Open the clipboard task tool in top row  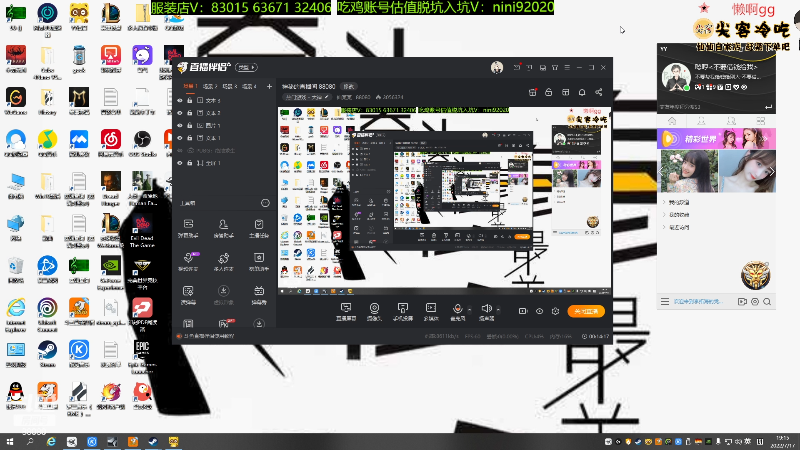pyautogui.click(x=259, y=229)
